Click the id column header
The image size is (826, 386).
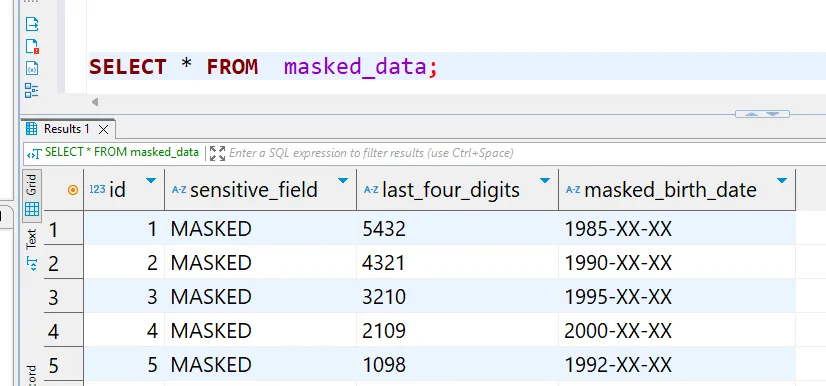tap(124, 190)
